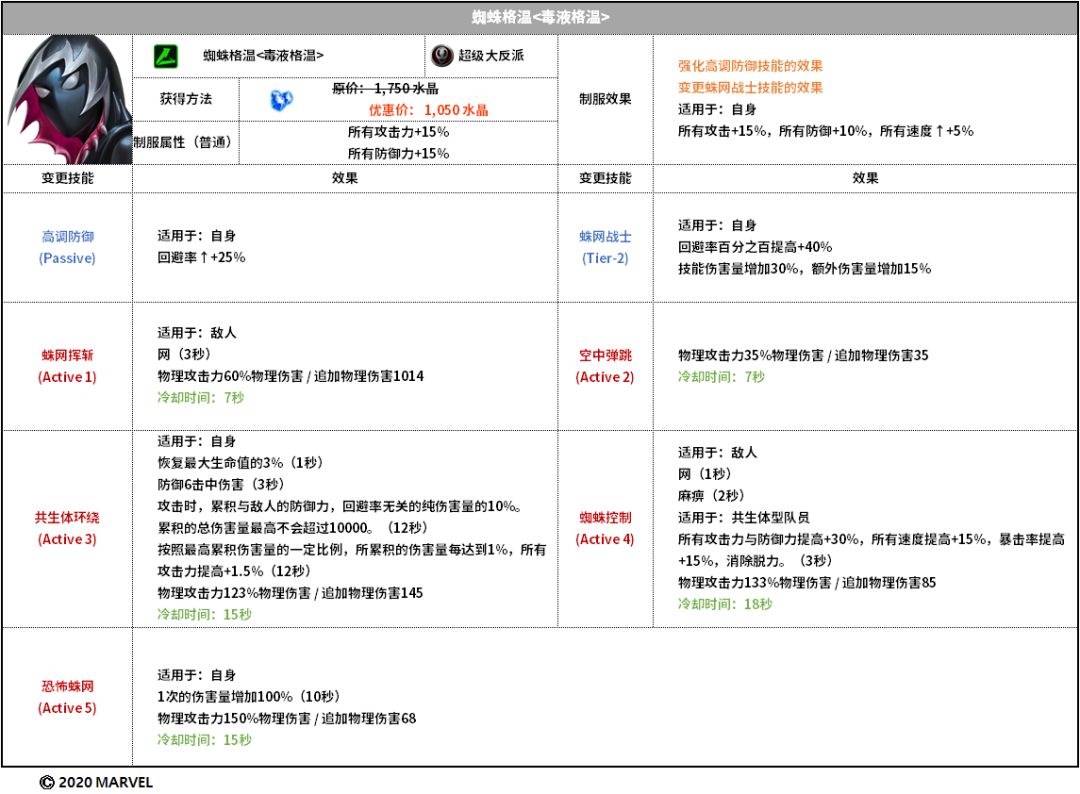The image size is (1080, 794).
Task: Click the 所有防御力+15% stat line
Action: coord(398,154)
